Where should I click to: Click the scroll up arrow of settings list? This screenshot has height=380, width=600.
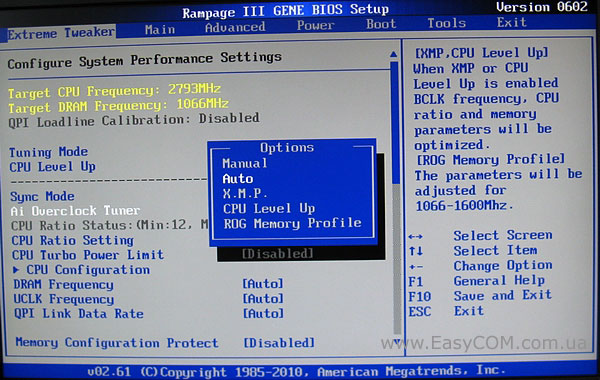pyautogui.click(x=393, y=55)
